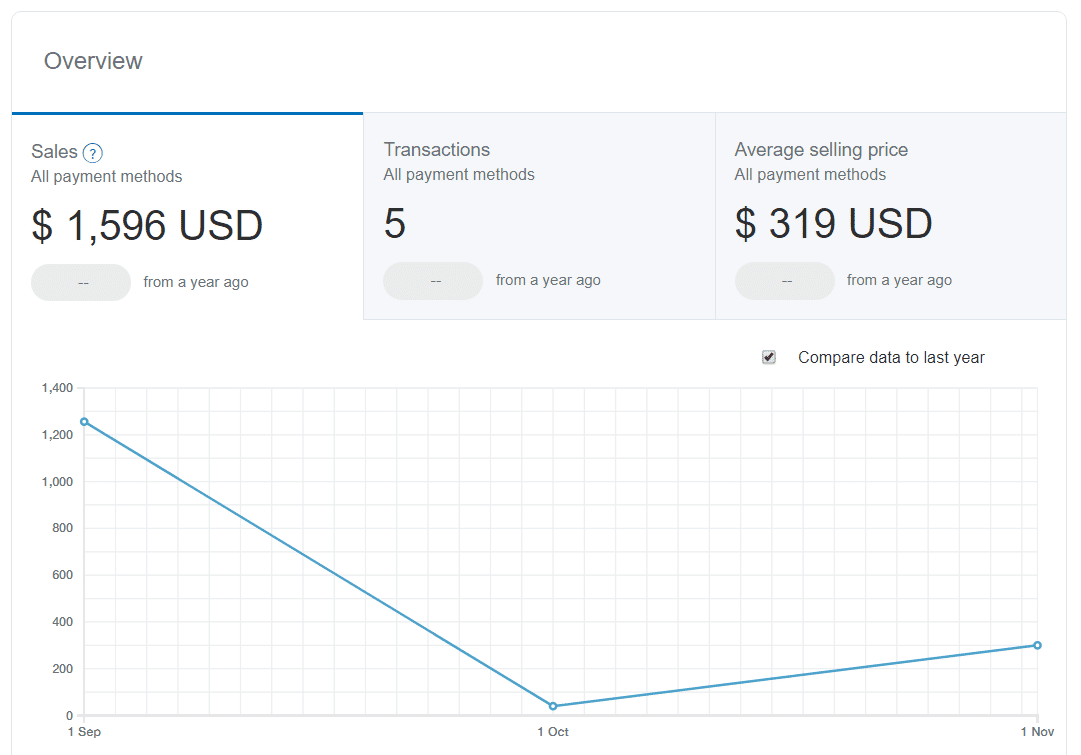Toggle Compare data to last year checkbox
Image resolution: width=1081 pixels, height=755 pixels.
(x=769, y=357)
